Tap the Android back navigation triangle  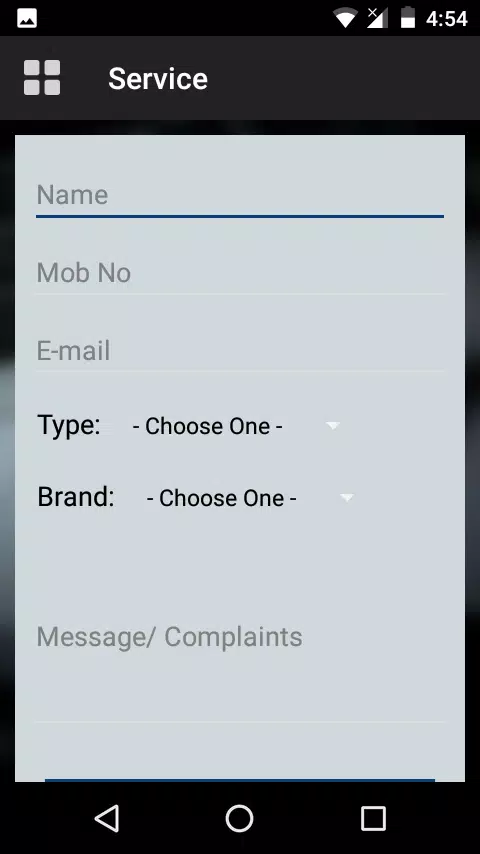(x=107, y=818)
